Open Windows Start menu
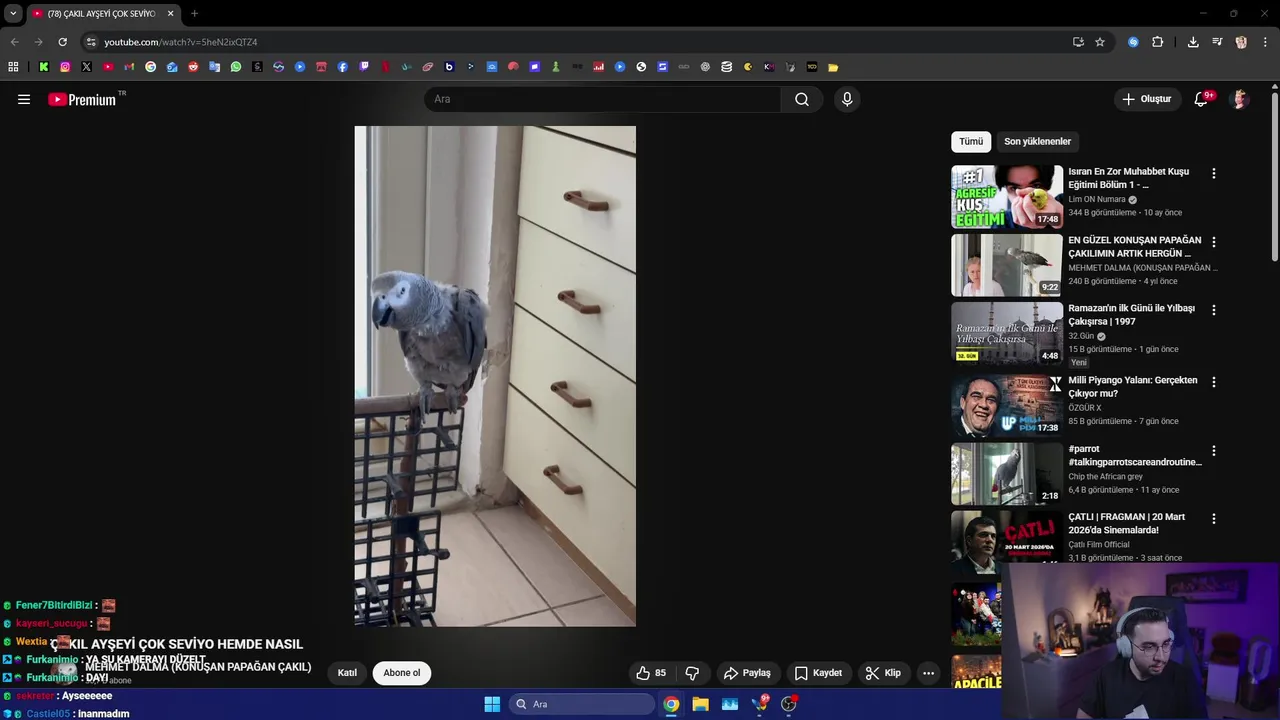Viewport: 1280px width, 720px height. coord(492,704)
